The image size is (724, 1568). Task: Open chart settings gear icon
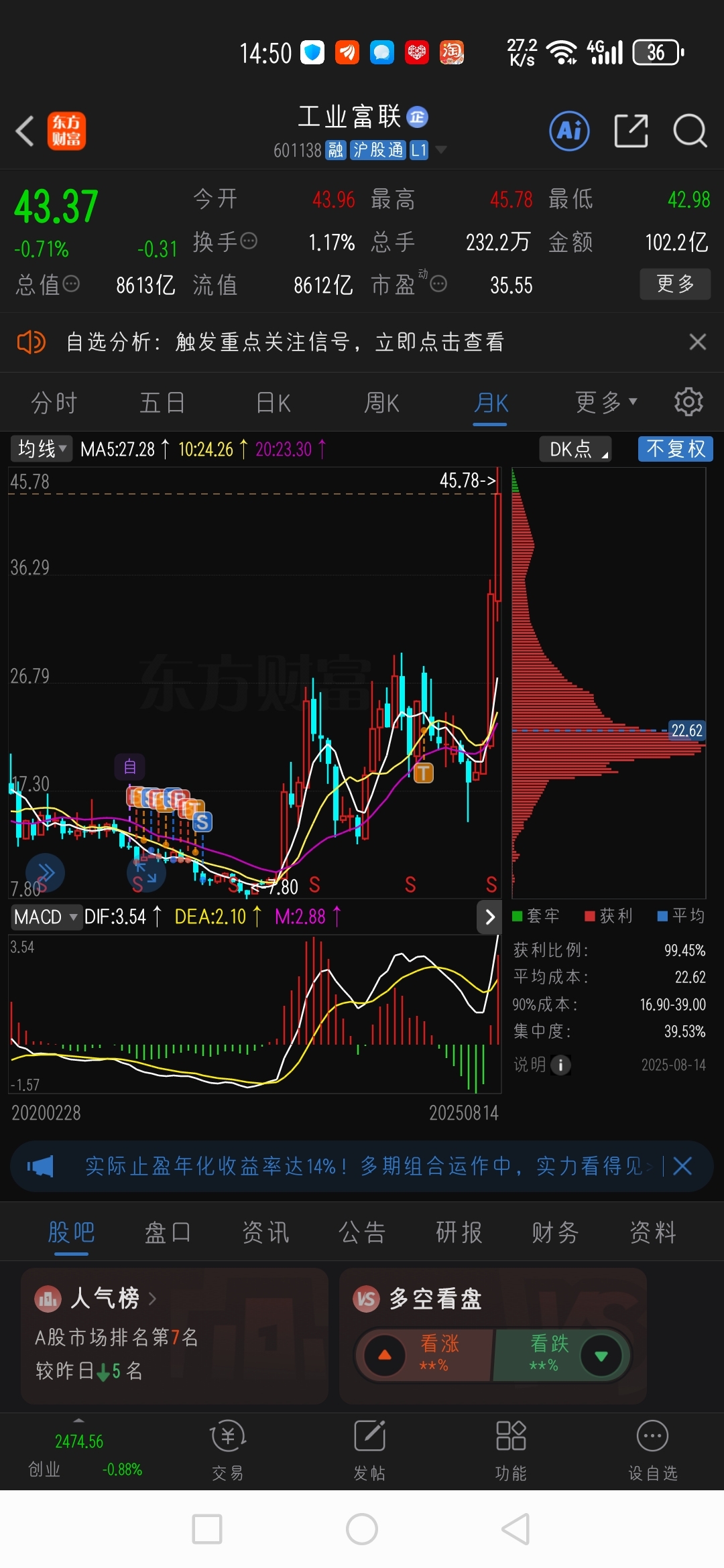(x=688, y=402)
